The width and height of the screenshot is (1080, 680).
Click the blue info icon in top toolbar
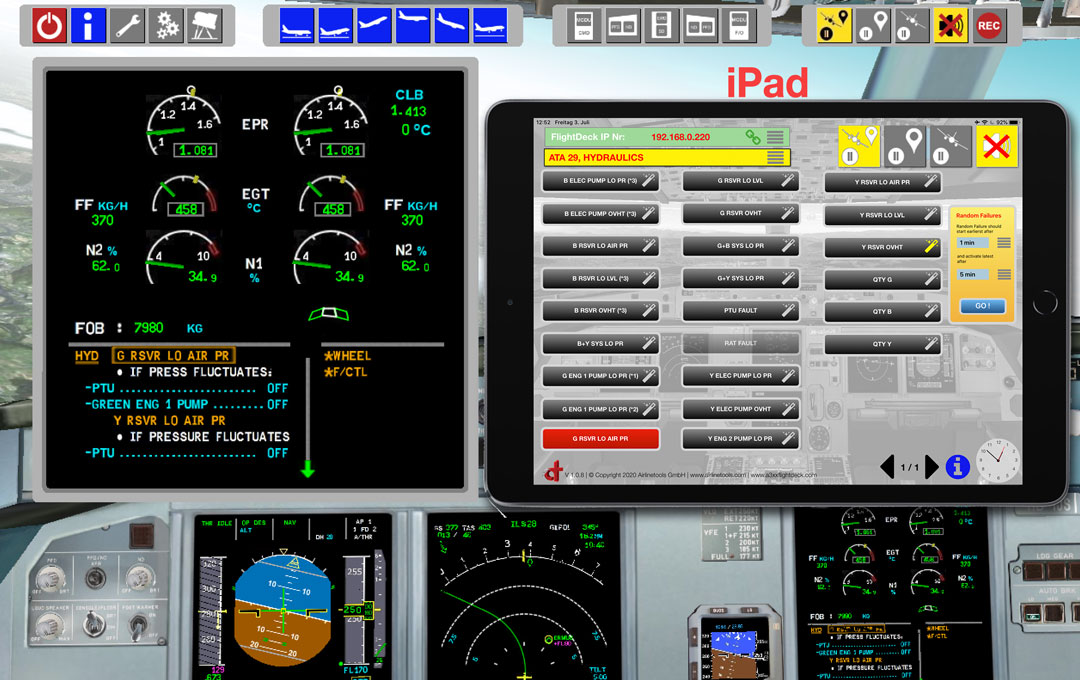[87, 24]
